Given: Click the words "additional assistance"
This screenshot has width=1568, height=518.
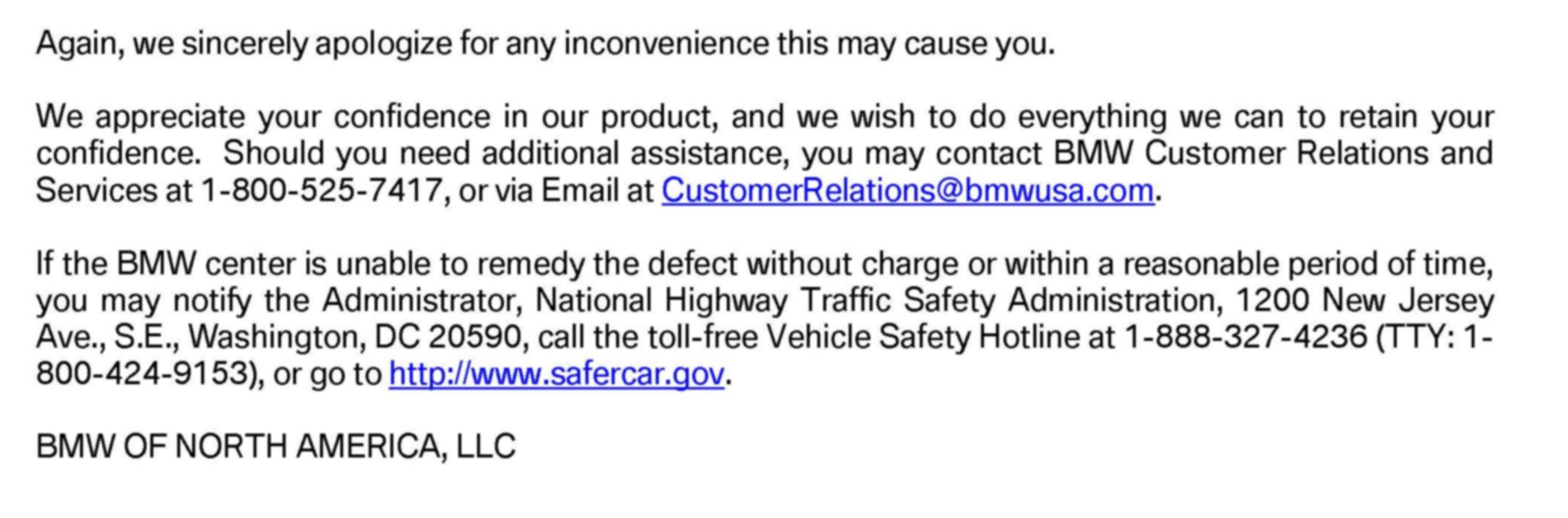Looking at the screenshot, I should (636, 153).
